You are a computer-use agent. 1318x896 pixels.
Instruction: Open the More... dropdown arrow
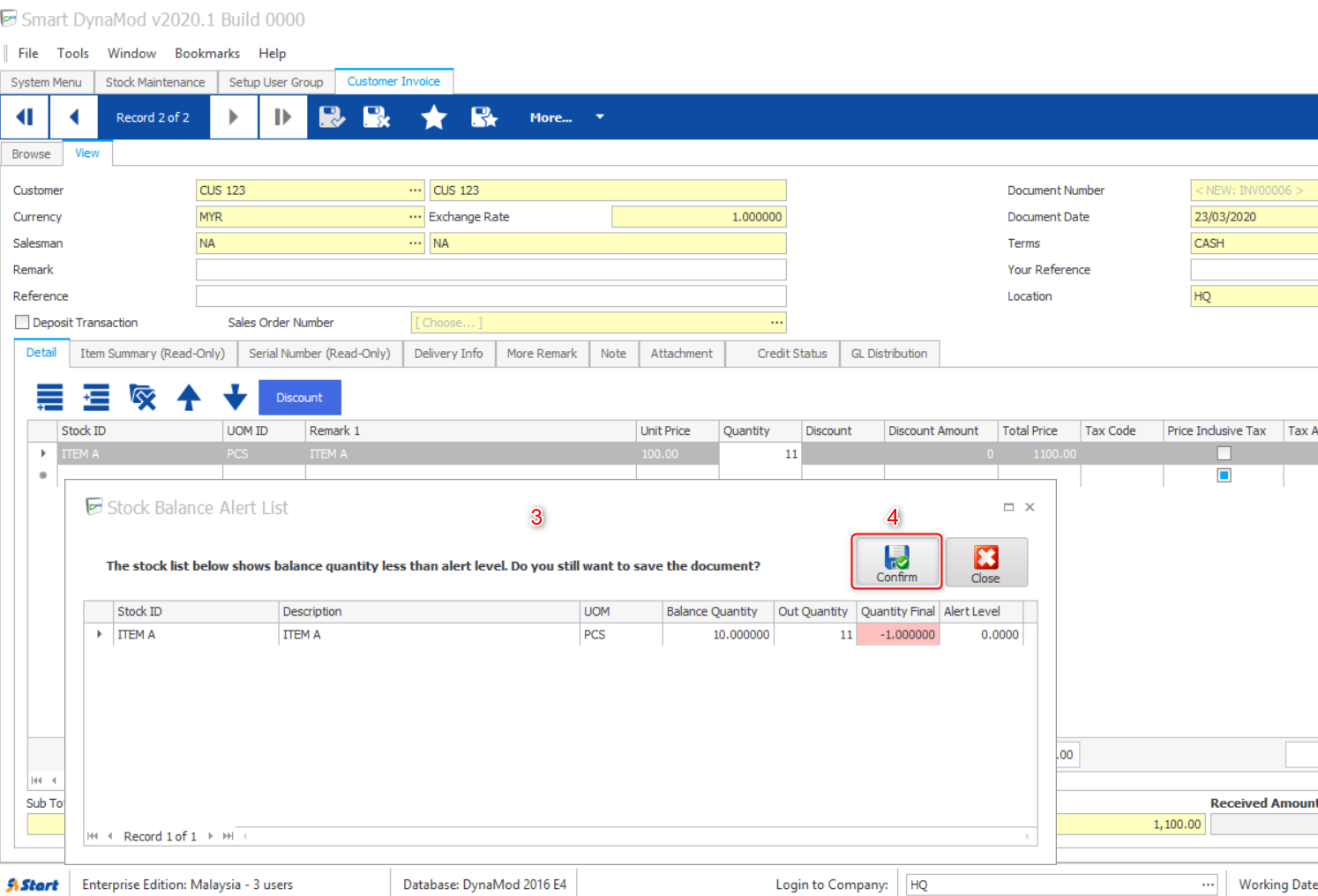pos(600,117)
